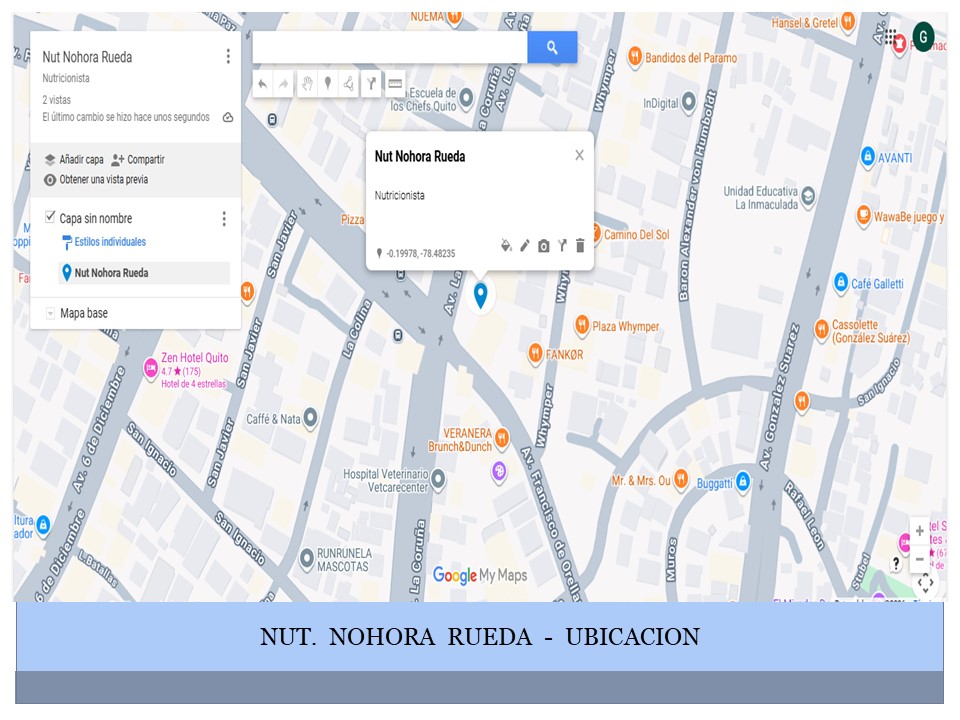This screenshot has width=960, height=720.
Task: Click Añadir capa button
Action: [74, 160]
